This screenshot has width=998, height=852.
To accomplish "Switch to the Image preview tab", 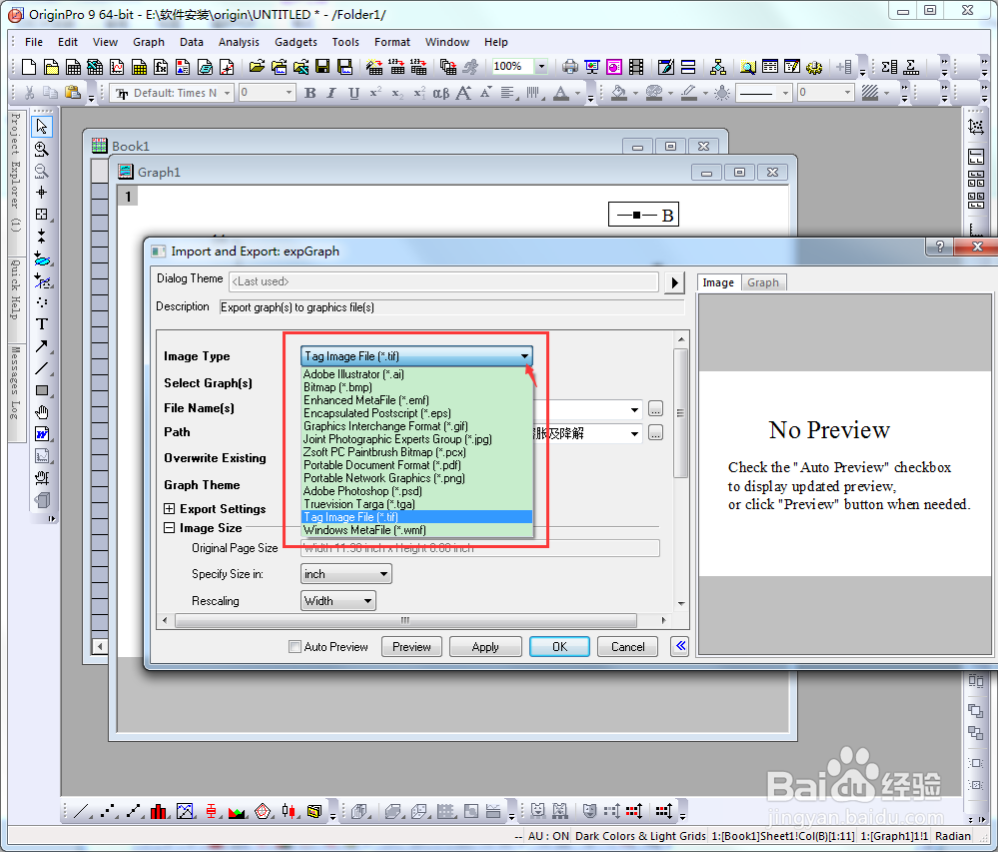I will click(x=718, y=283).
